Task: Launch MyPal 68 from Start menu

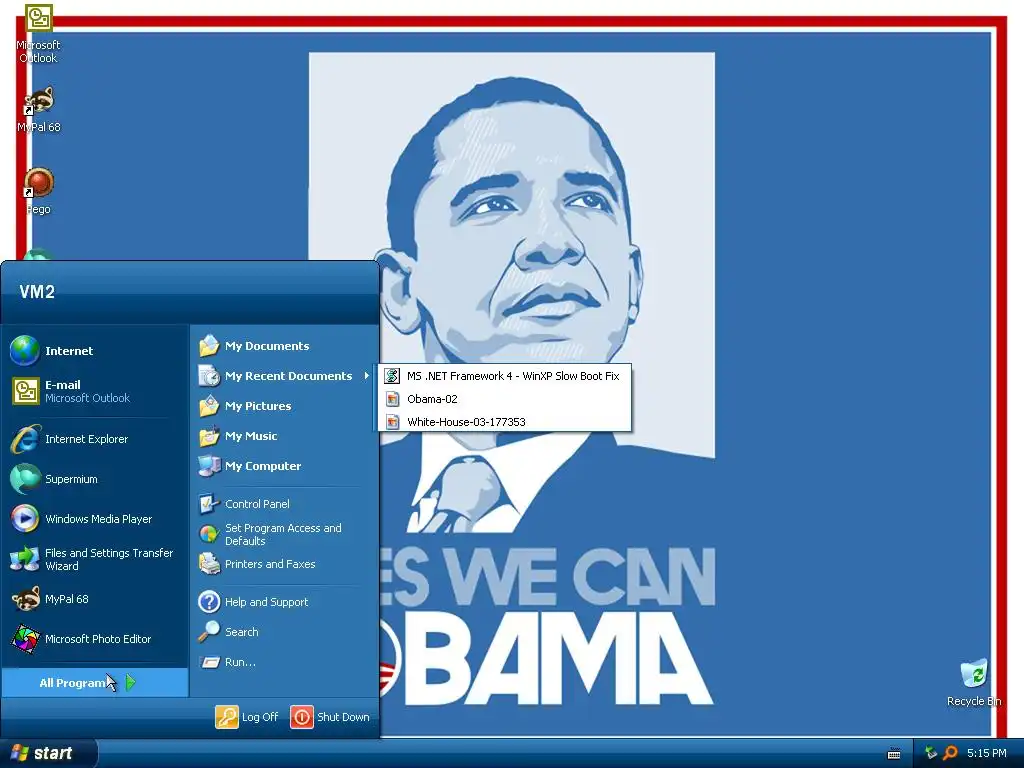Action: point(95,599)
